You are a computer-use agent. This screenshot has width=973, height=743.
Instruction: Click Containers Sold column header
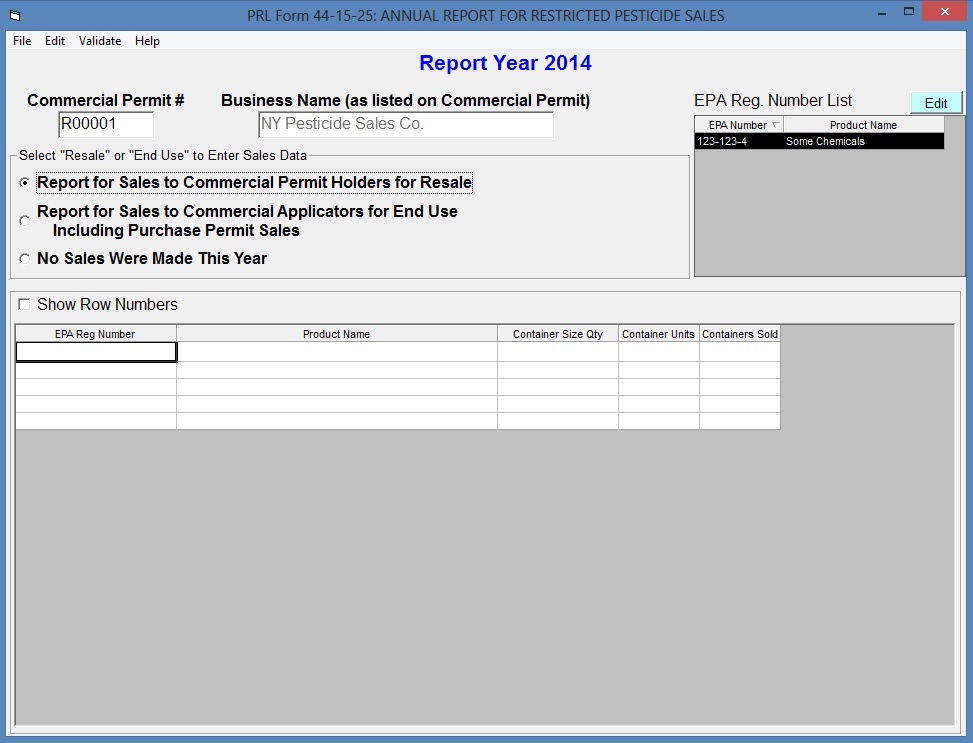click(740, 333)
